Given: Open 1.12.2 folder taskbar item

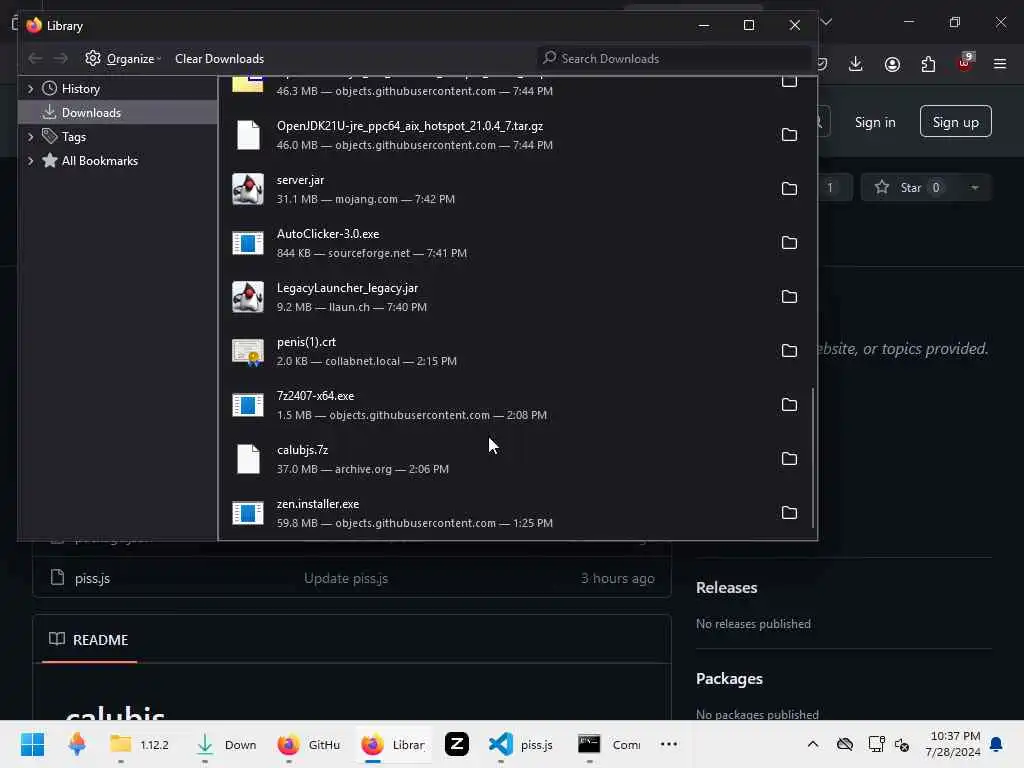Looking at the screenshot, I should (x=139, y=744).
